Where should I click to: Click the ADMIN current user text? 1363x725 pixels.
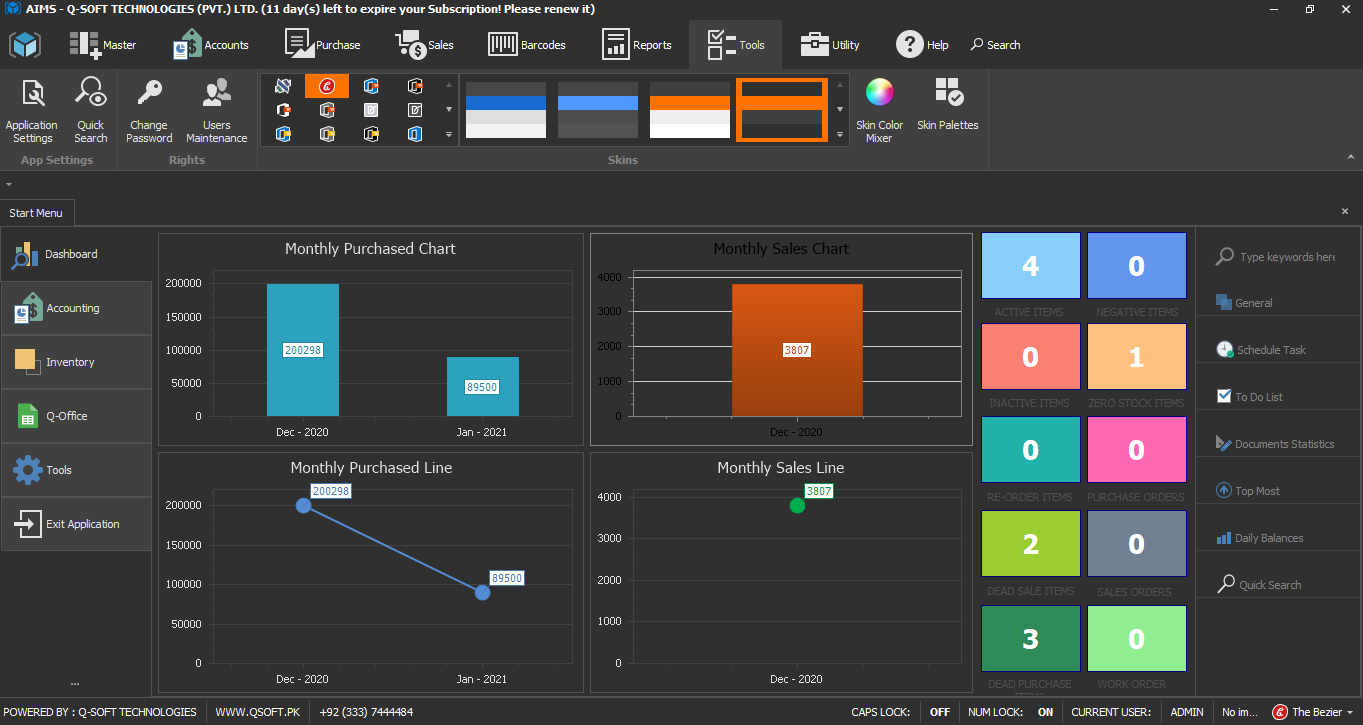pyautogui.click(x=1187, y=712)
